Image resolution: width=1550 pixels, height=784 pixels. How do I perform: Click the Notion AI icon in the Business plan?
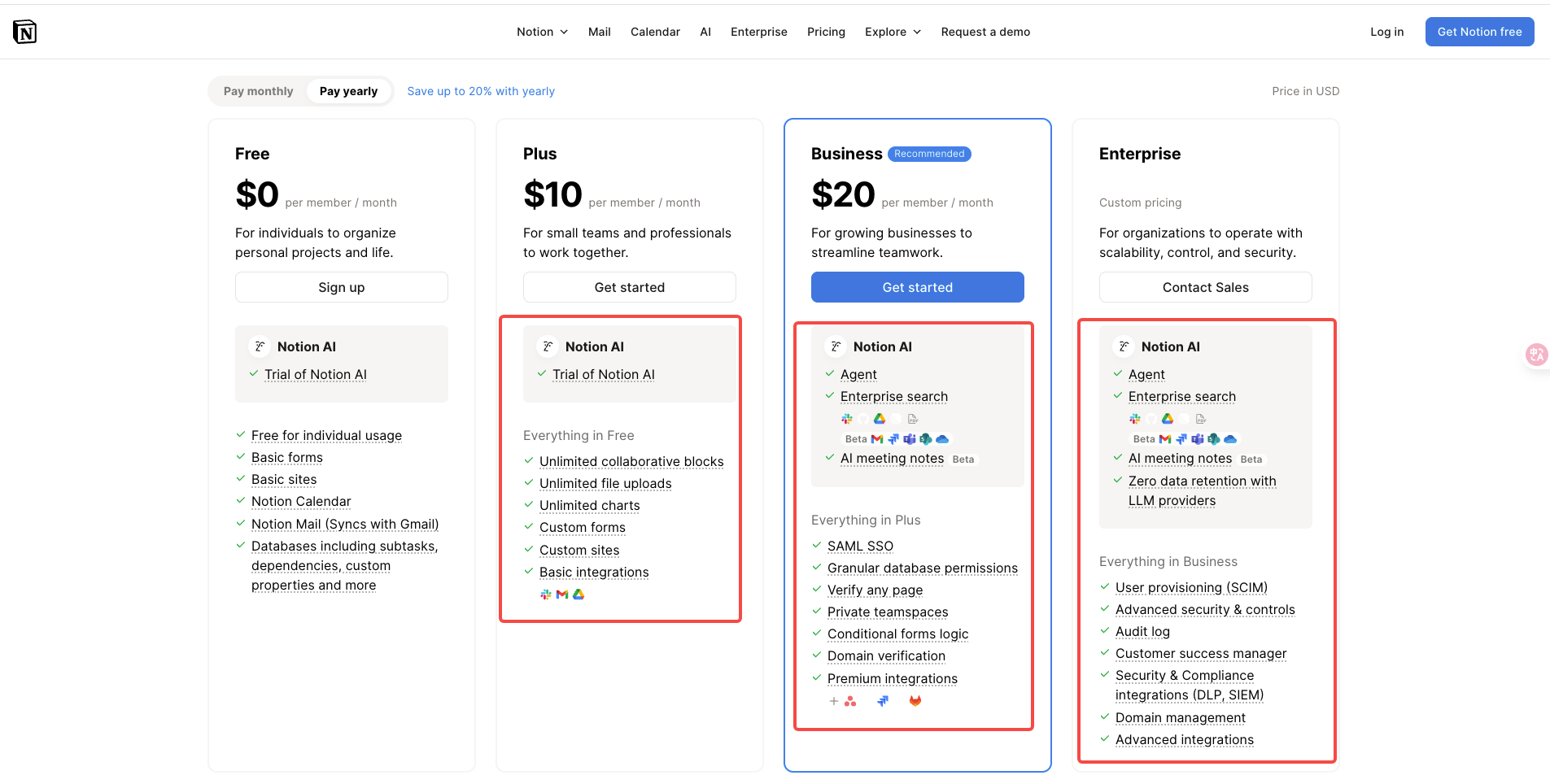836,346
